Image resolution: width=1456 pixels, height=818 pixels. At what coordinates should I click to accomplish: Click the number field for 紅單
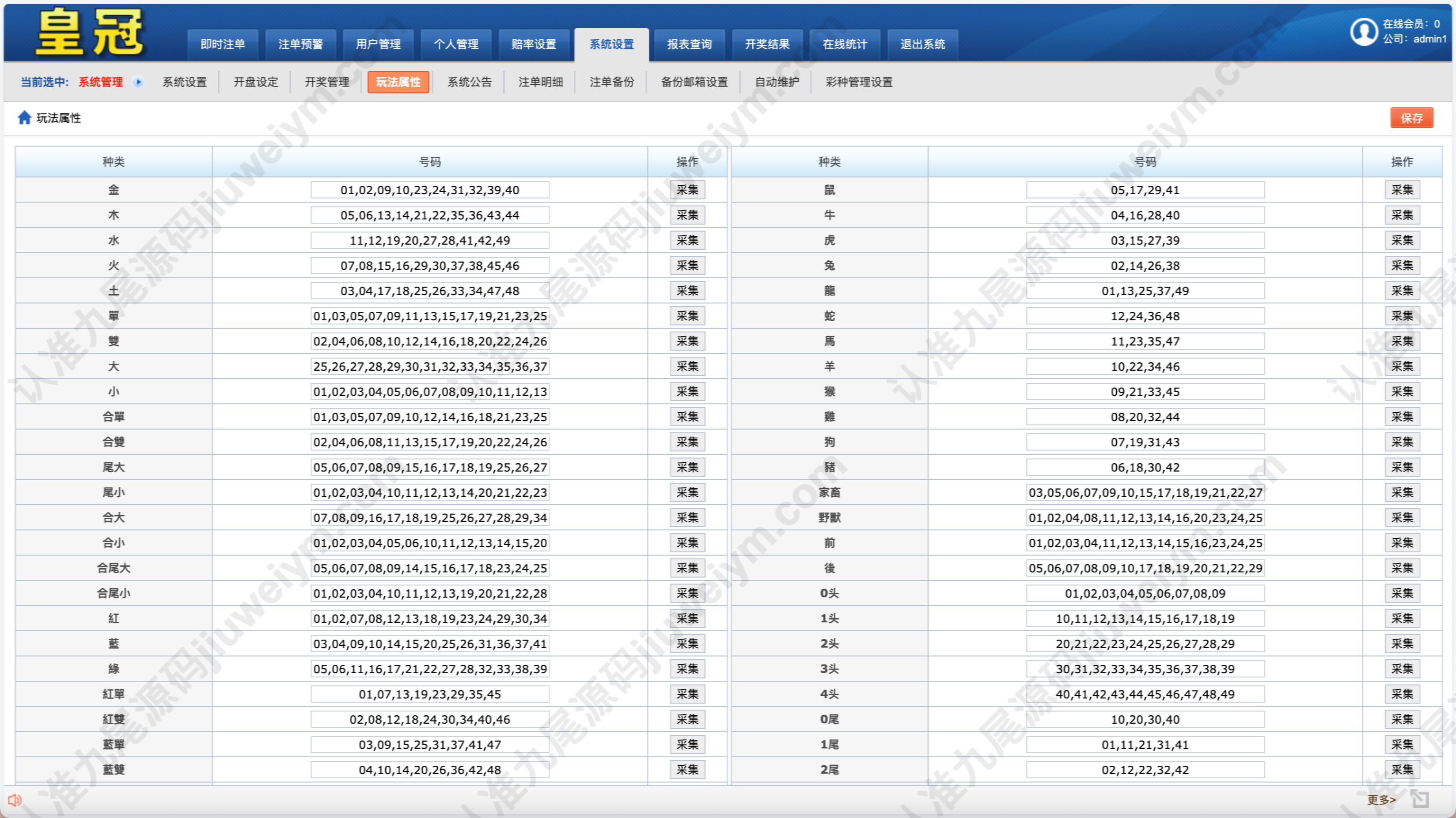(x=429, y=694)
